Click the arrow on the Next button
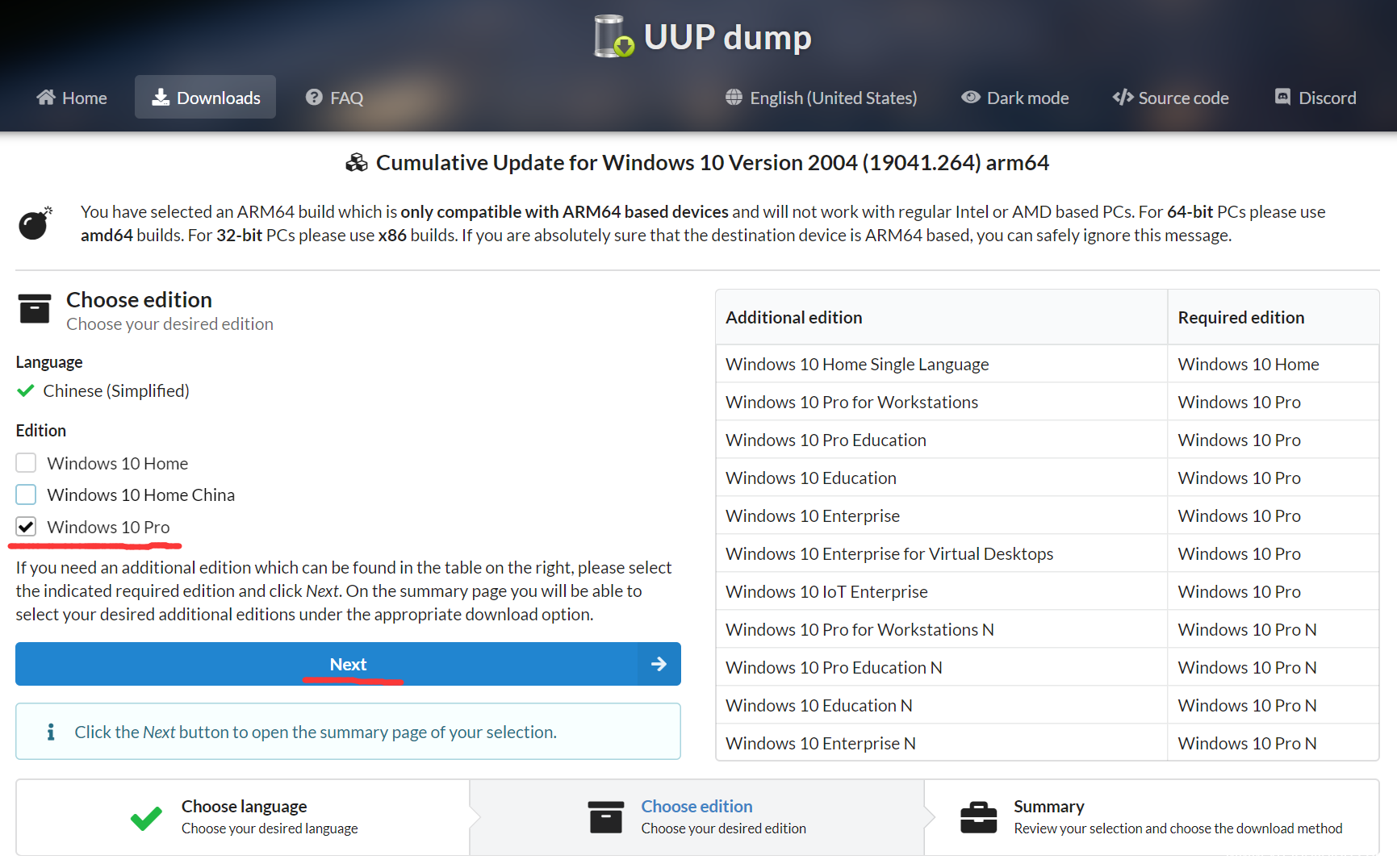The image size is (1397, 868). point(659,664)
